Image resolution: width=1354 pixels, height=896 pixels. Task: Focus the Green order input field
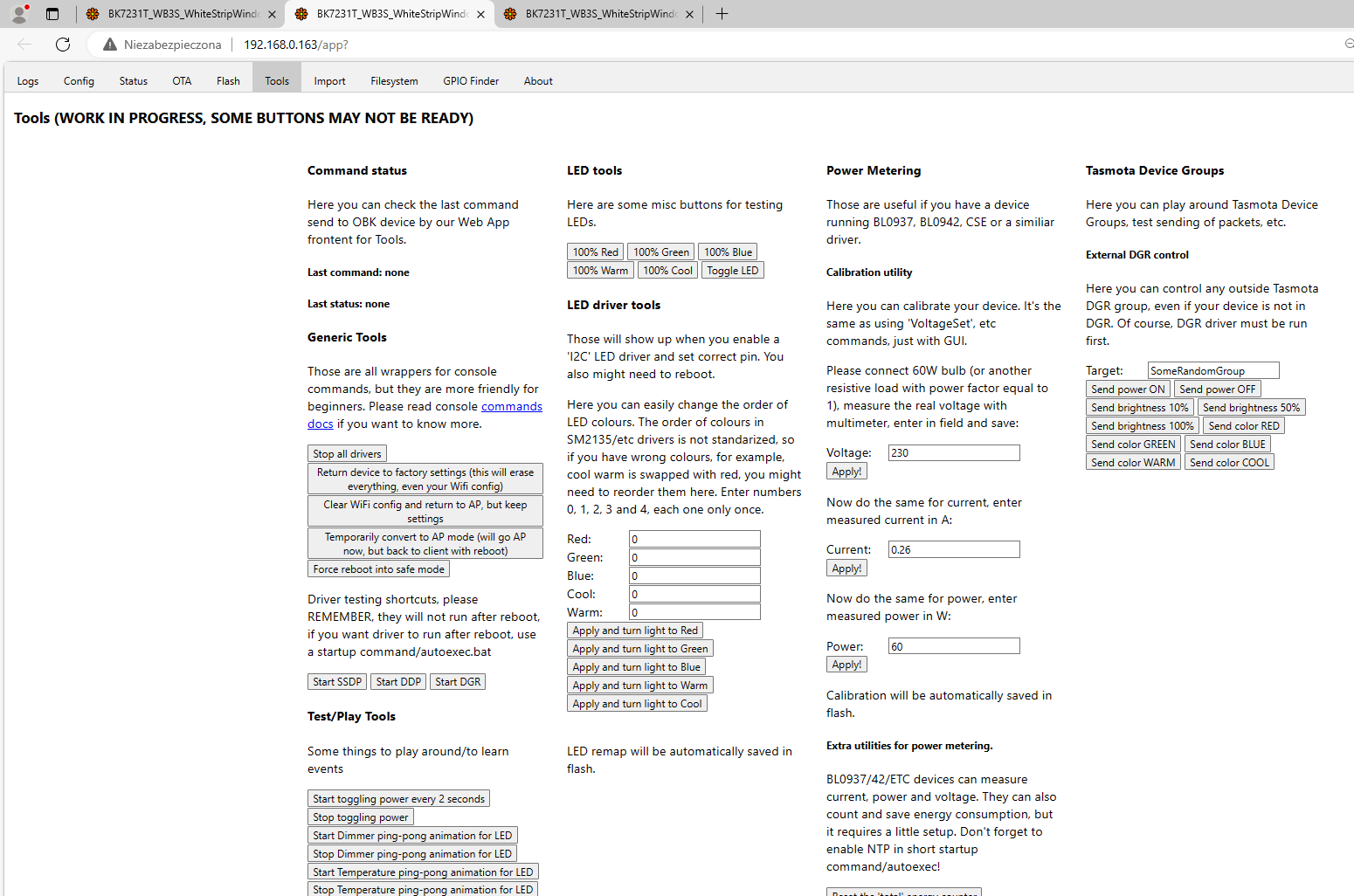coord(694,557)
